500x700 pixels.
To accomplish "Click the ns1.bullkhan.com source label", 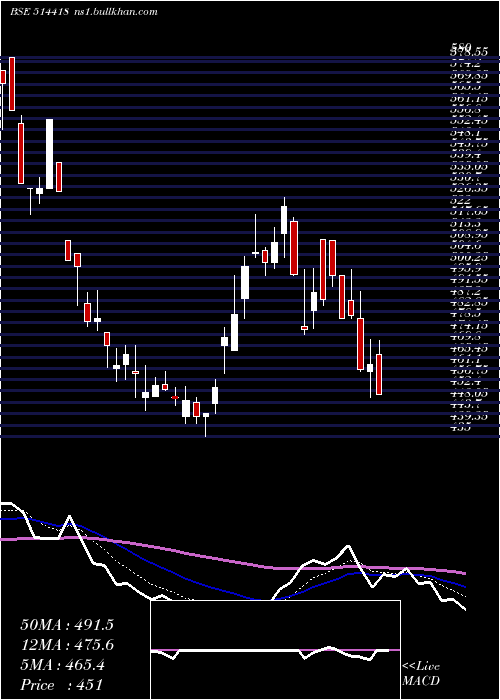I will (114, 12).
